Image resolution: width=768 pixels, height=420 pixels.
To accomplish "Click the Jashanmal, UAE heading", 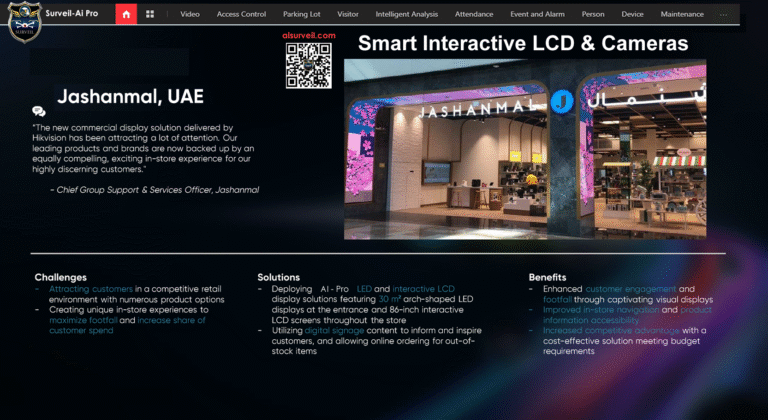I will pyautogui.click(x=130, y=96).
